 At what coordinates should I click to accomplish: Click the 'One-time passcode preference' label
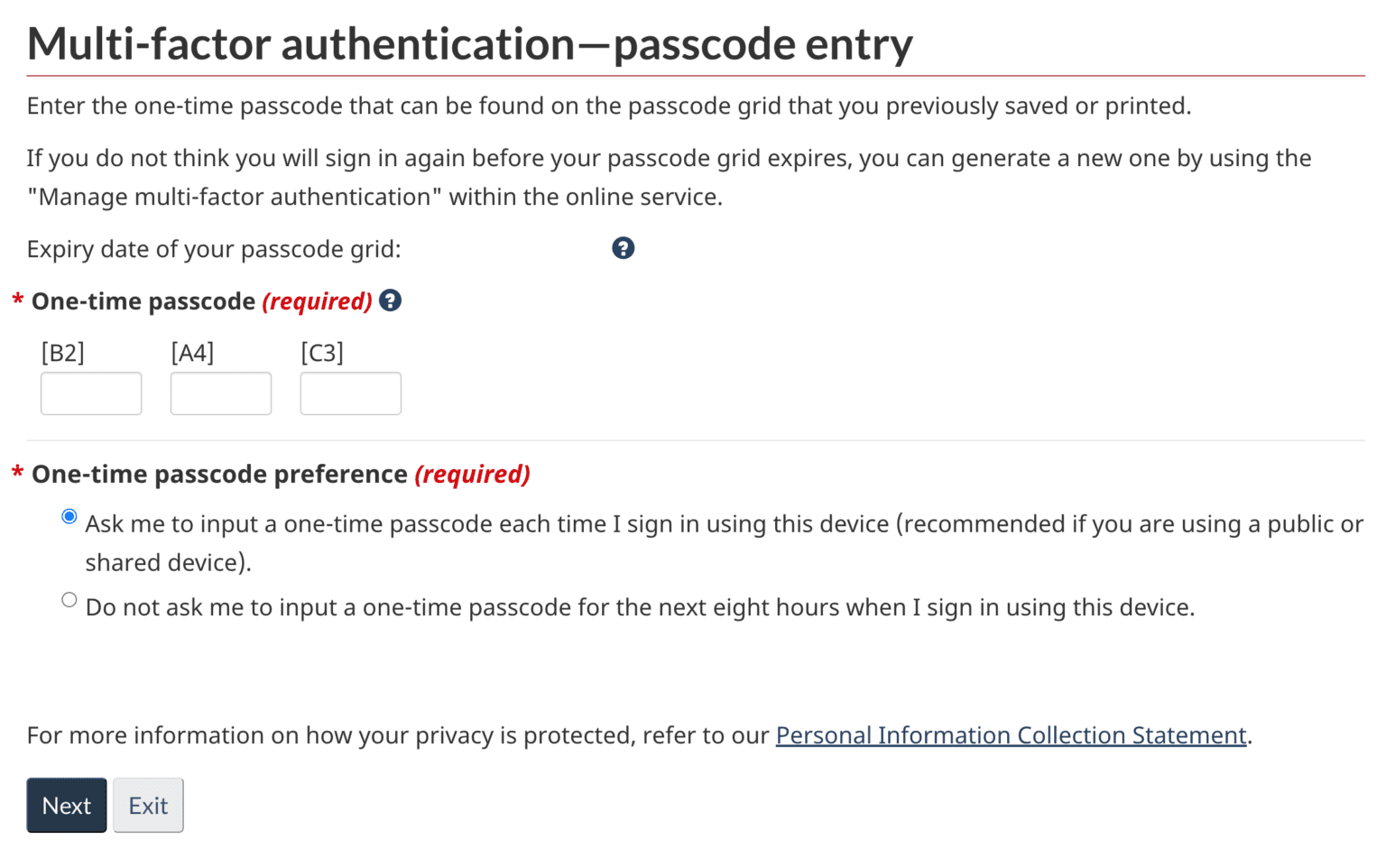coord(219,474)
